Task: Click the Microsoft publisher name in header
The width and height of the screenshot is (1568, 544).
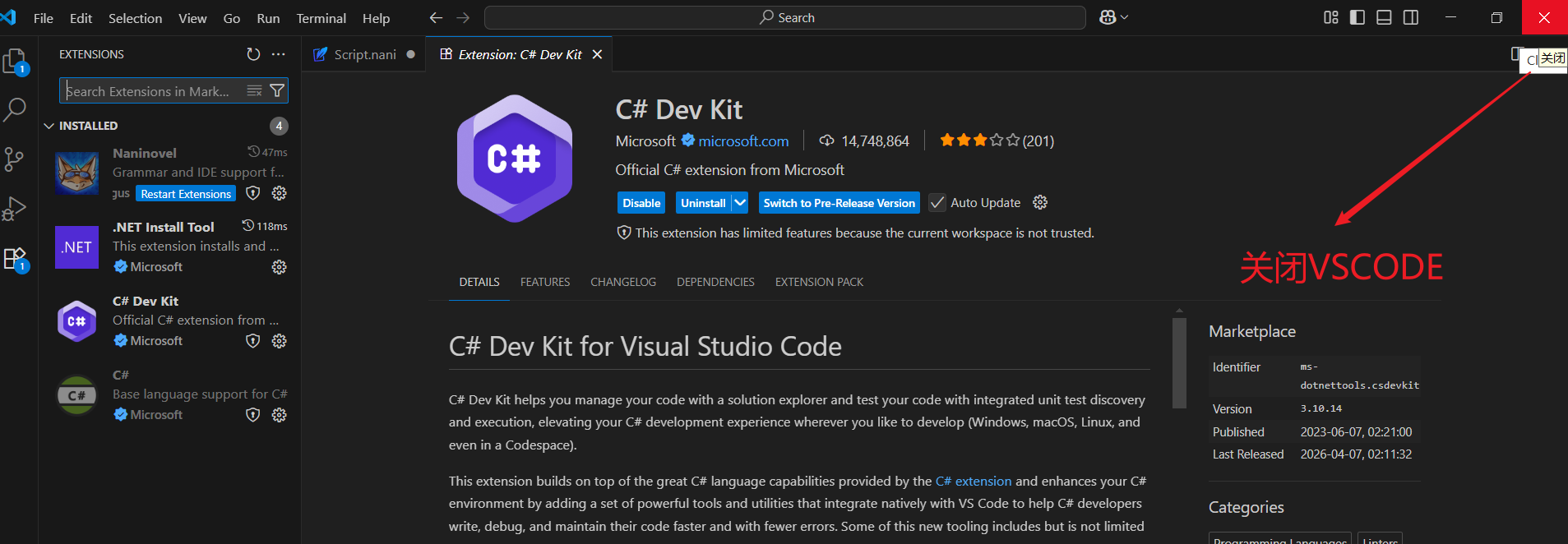Action: point(645,141)
